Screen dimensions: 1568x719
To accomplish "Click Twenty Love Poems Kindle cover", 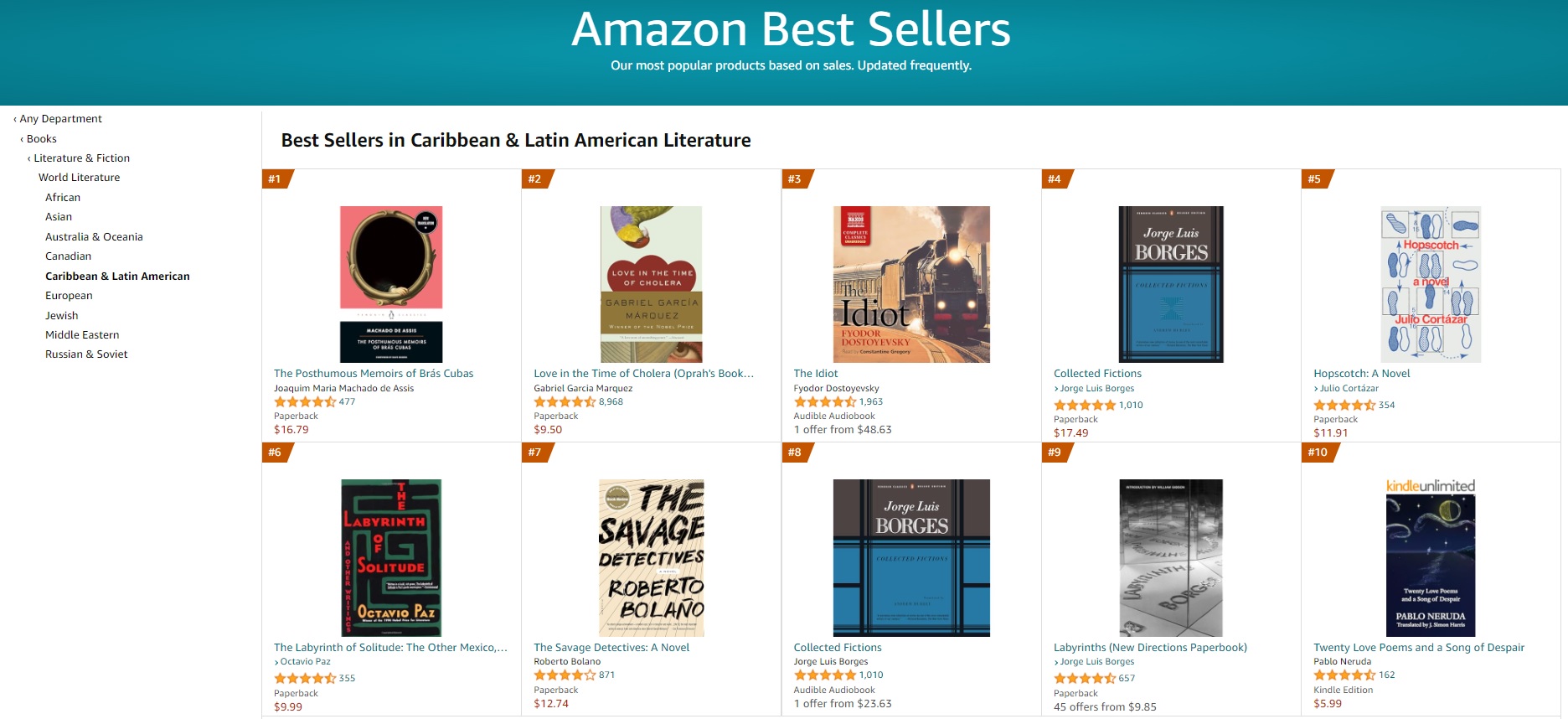I will (1431, 557).
